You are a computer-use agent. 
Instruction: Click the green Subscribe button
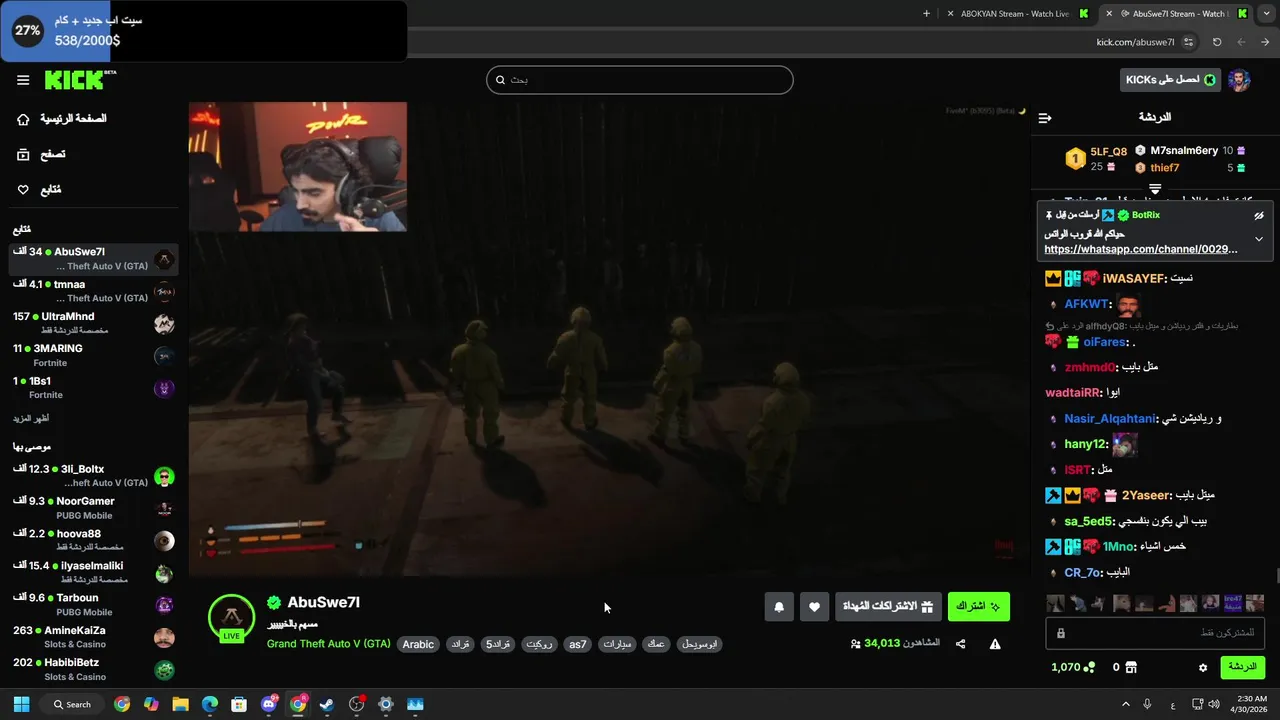(978, 606)
